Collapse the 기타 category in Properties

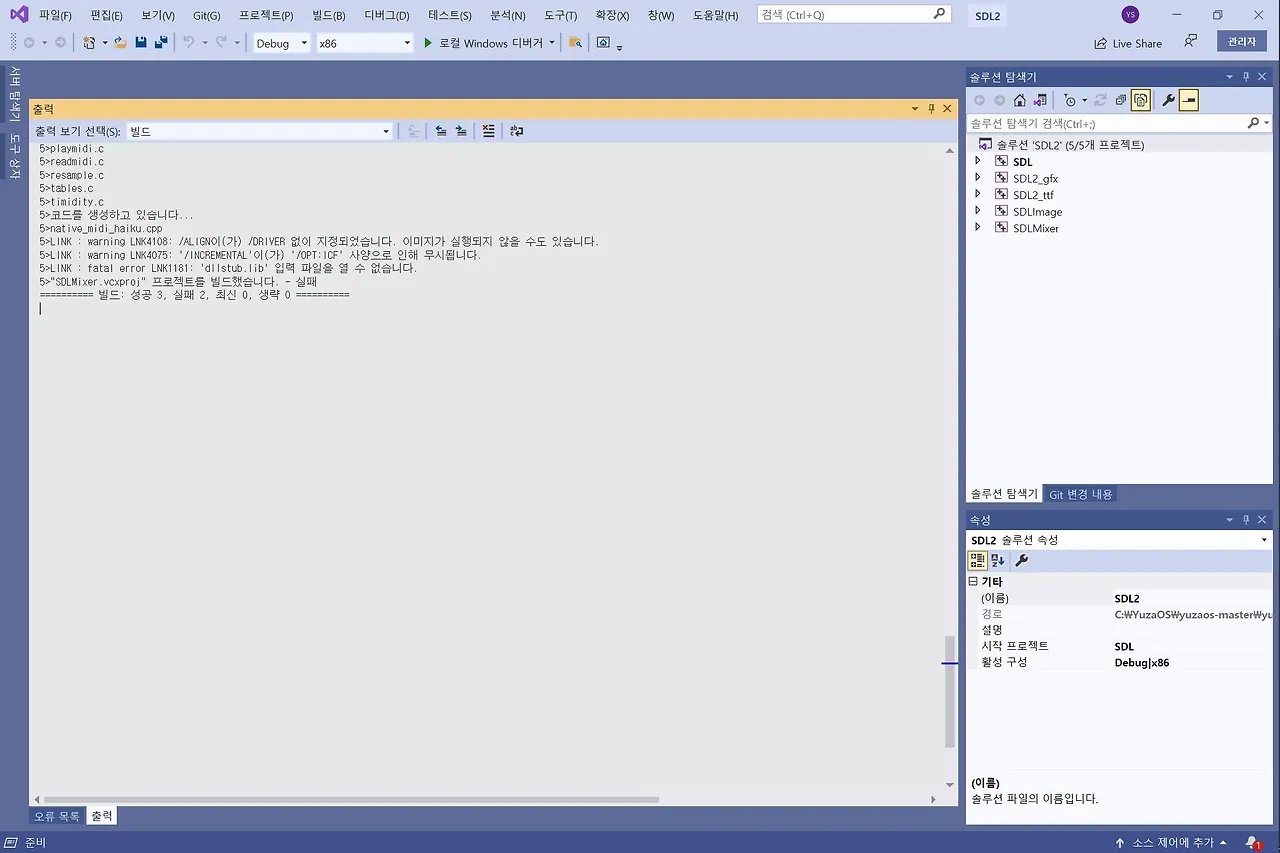coord(973,581)
